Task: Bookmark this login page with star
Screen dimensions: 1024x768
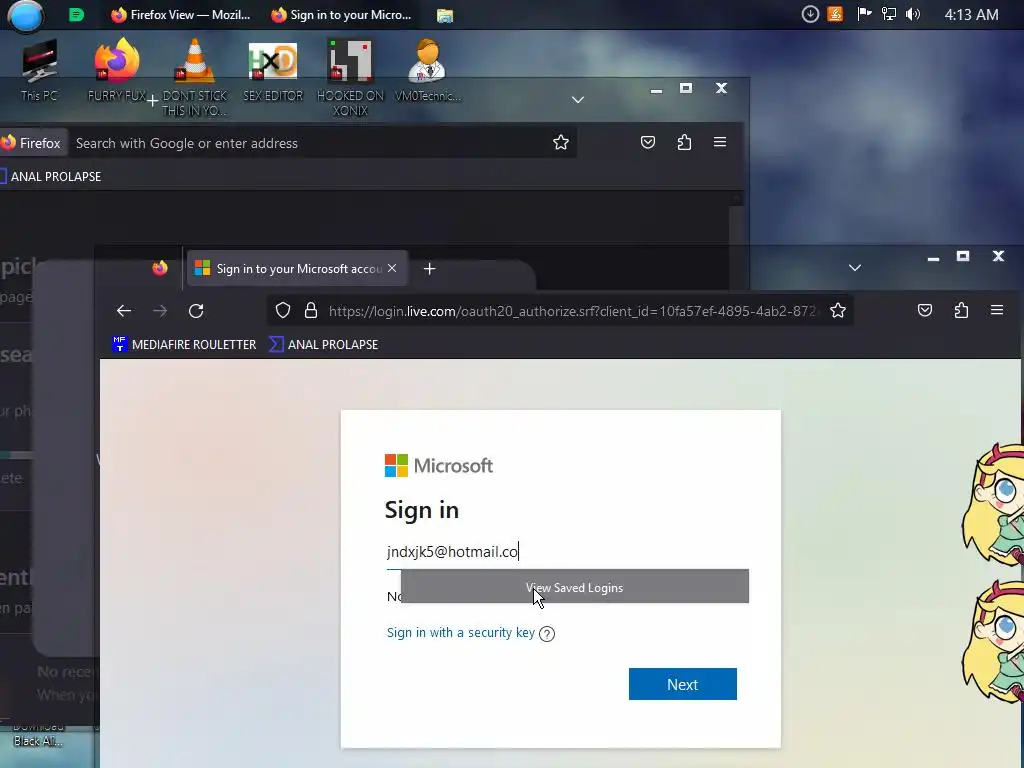Action: point(838,311)
